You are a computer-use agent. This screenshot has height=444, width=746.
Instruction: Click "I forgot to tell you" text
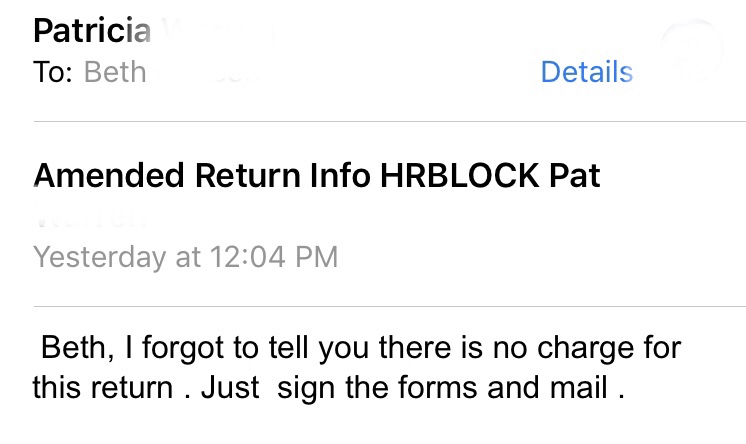tap(242, 349)
